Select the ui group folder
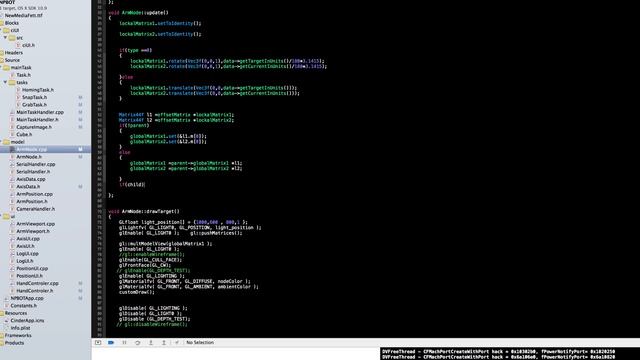This screenshot has width=640, height=360. pos(13,216)
